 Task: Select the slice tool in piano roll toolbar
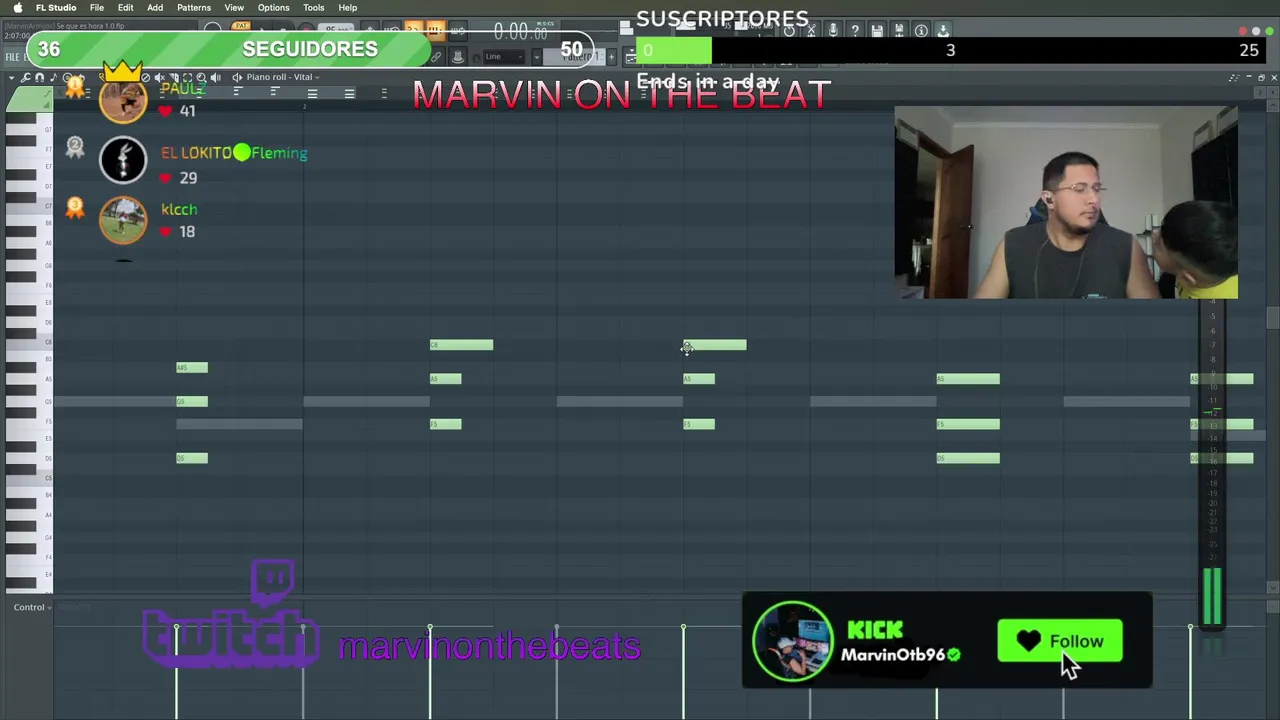tap(173, 77)
